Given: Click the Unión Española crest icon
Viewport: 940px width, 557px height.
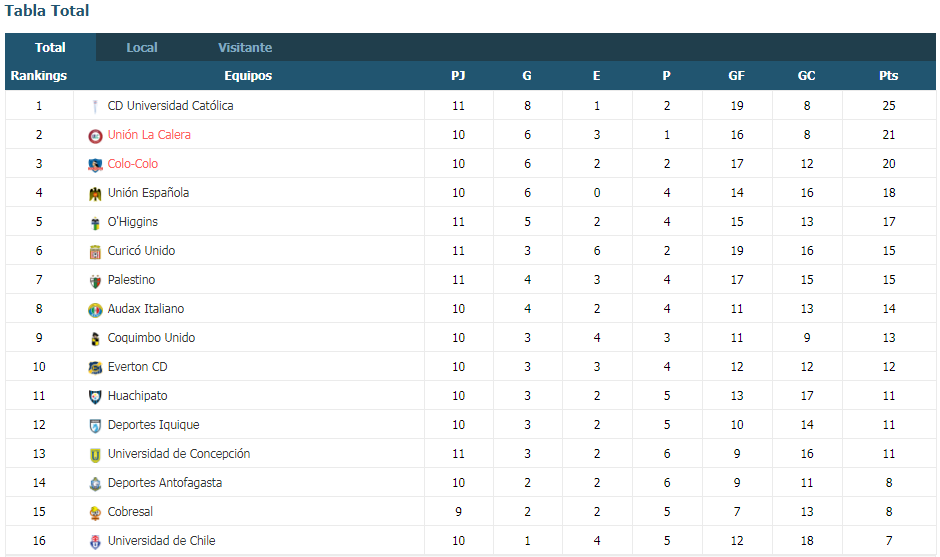Looking at the screenshot, I should (x=95, y=193).
